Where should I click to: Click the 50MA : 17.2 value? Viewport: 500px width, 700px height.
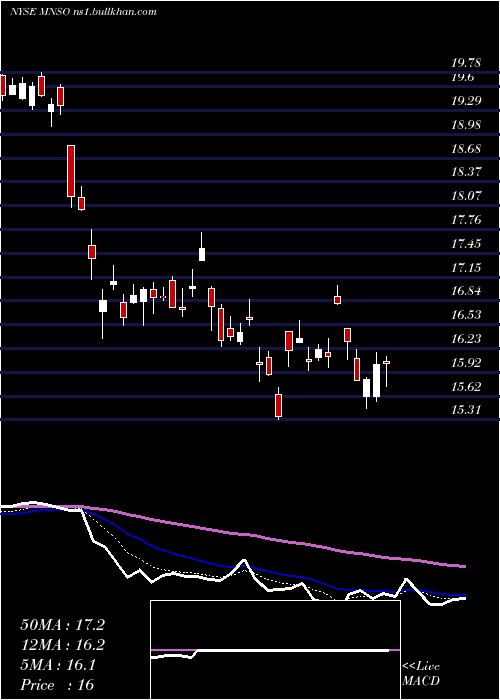point(62,625)
